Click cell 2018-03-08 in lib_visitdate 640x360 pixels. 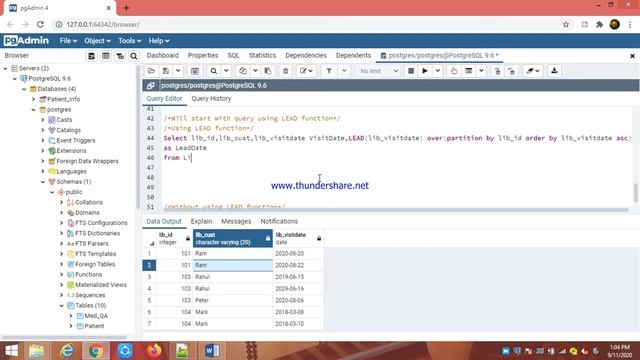click(x=298, y=312)
